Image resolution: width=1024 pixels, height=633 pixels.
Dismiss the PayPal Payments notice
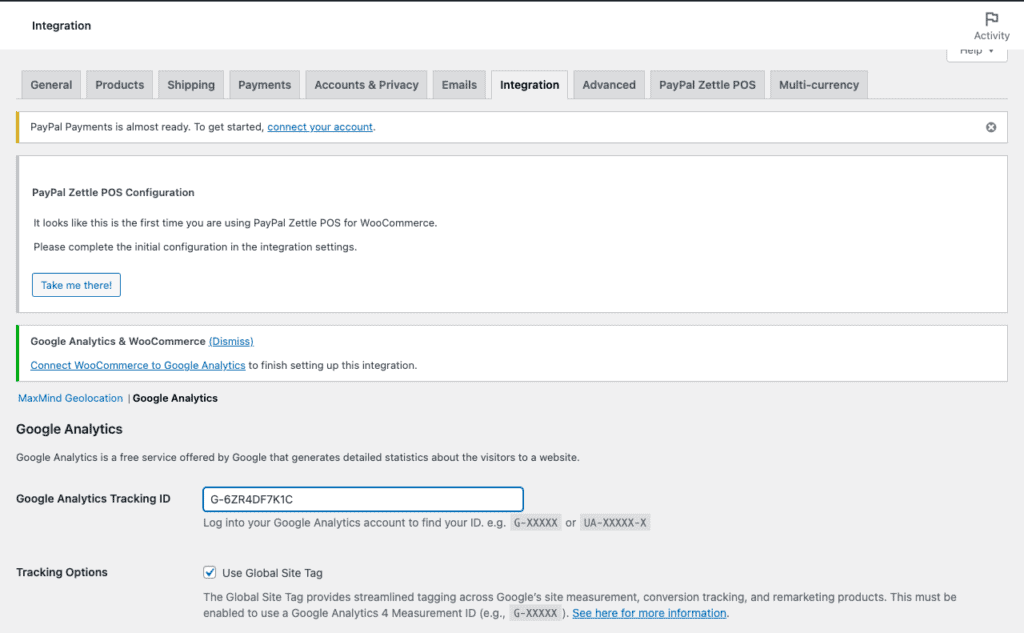tap(991, 127)
